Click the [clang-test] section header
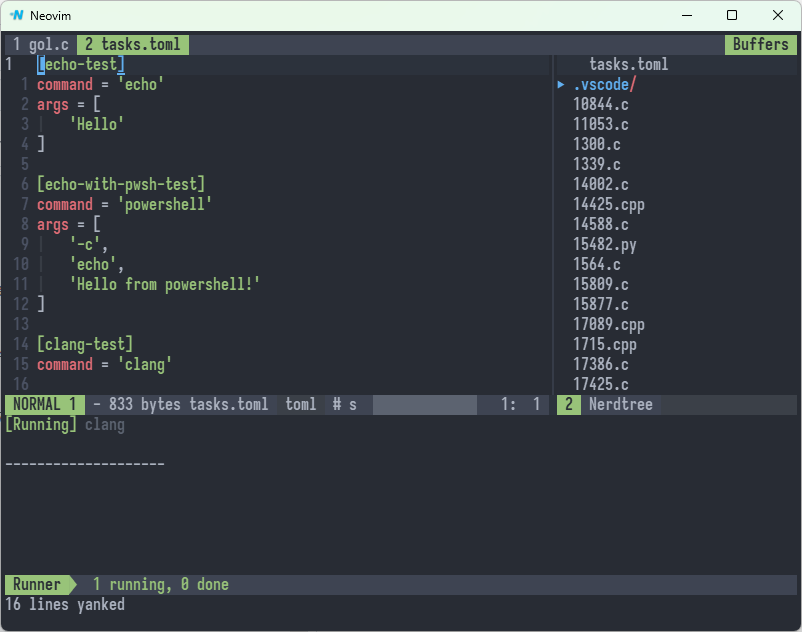The width and height of the screenshot is (802, 632). coord(85,344)
